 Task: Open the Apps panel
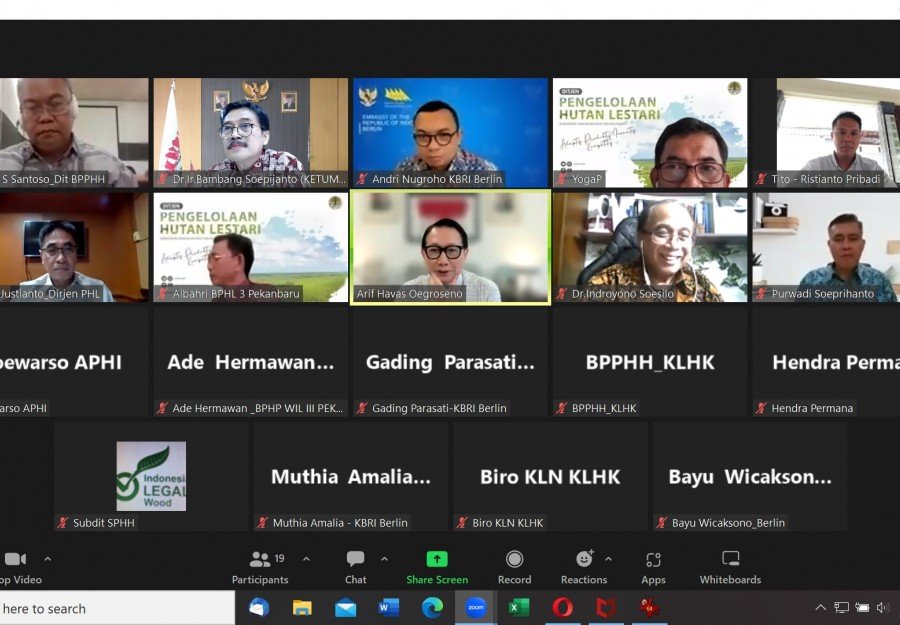[x=653, y=567]
